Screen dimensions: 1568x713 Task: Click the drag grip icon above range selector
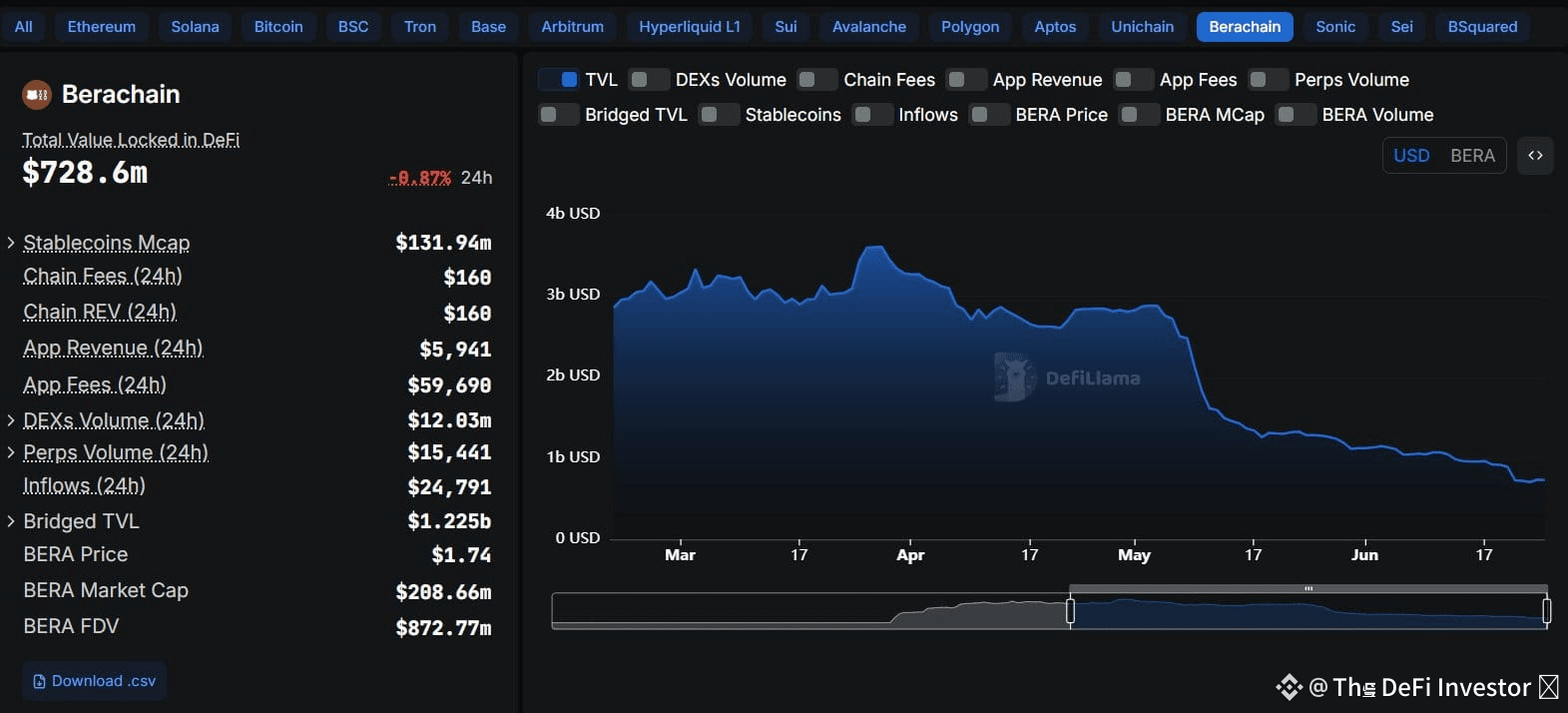pyautogui.click(x=1308, y=589)
